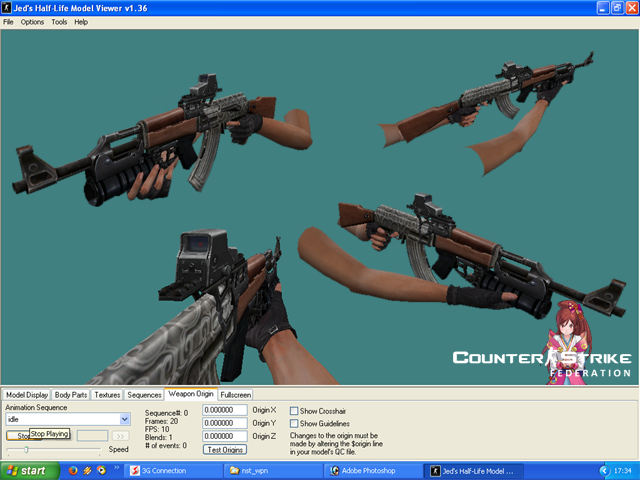This screenshot has width=640, height=480.
Task: Click the Origin Y input field
Action: pyautogui.click(x=225, y=423)
